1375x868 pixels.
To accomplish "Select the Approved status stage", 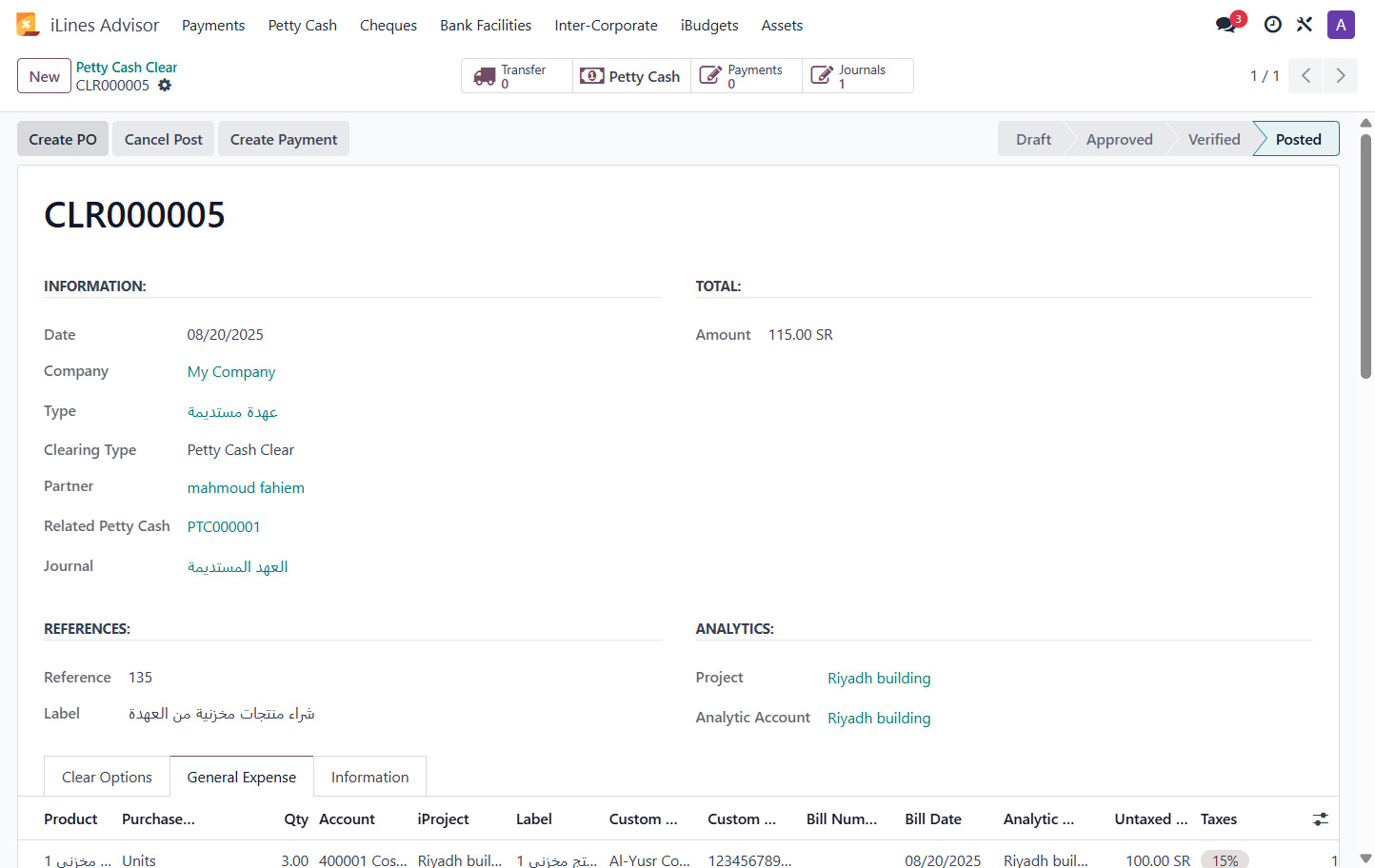I will tap(1119, 139).
